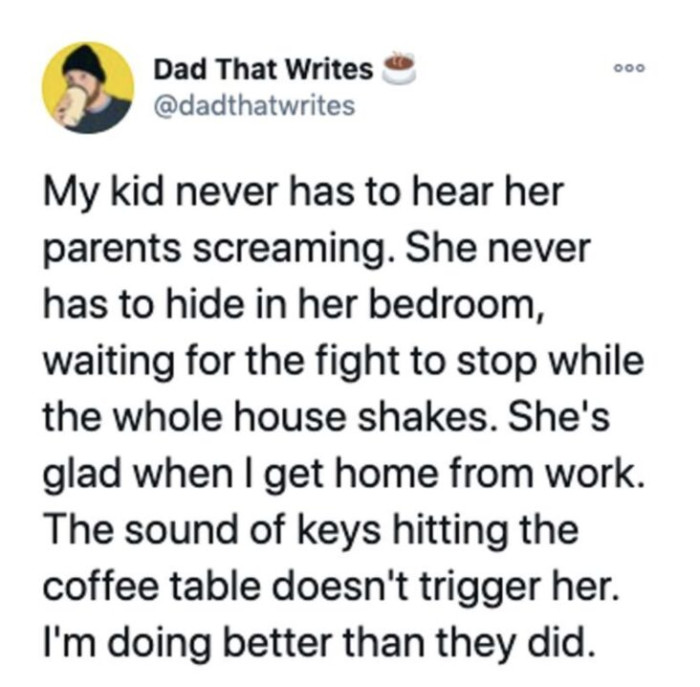Open Dad That Writes profile avatar

tap(88, 89)
